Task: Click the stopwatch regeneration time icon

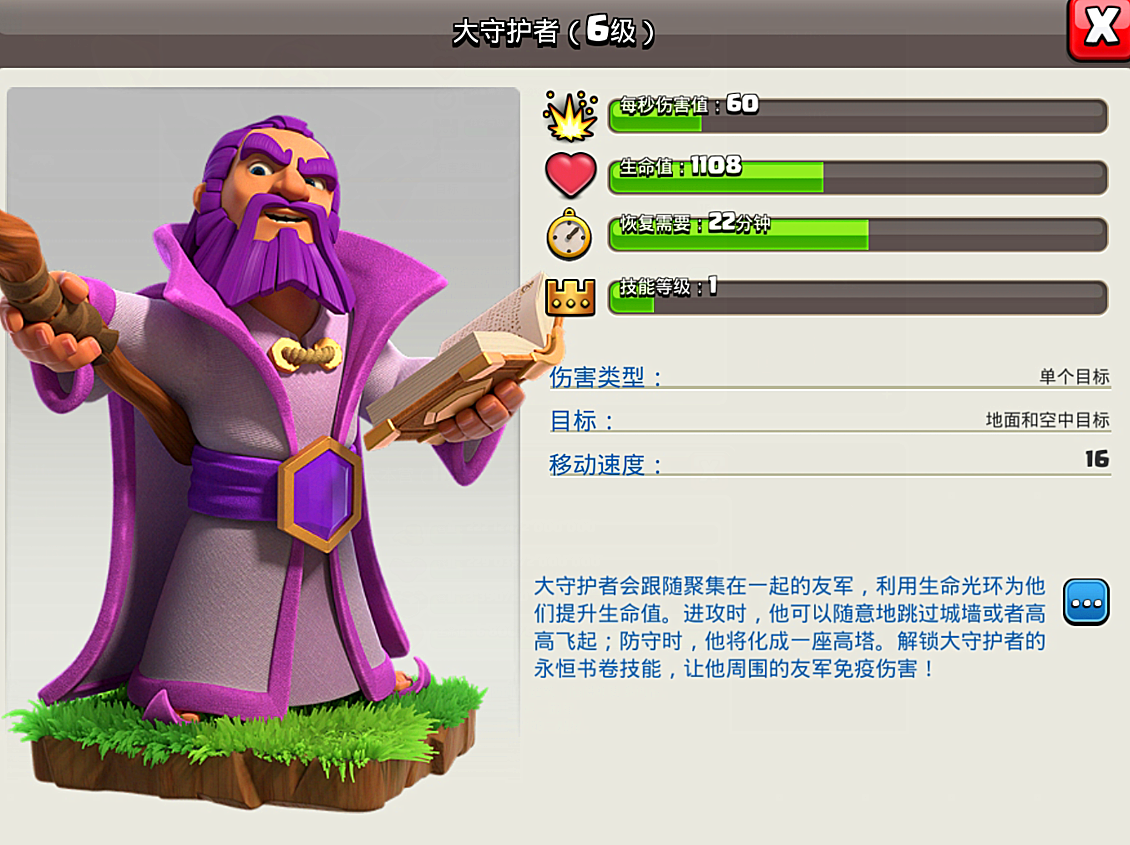Action: click(569, 234)
